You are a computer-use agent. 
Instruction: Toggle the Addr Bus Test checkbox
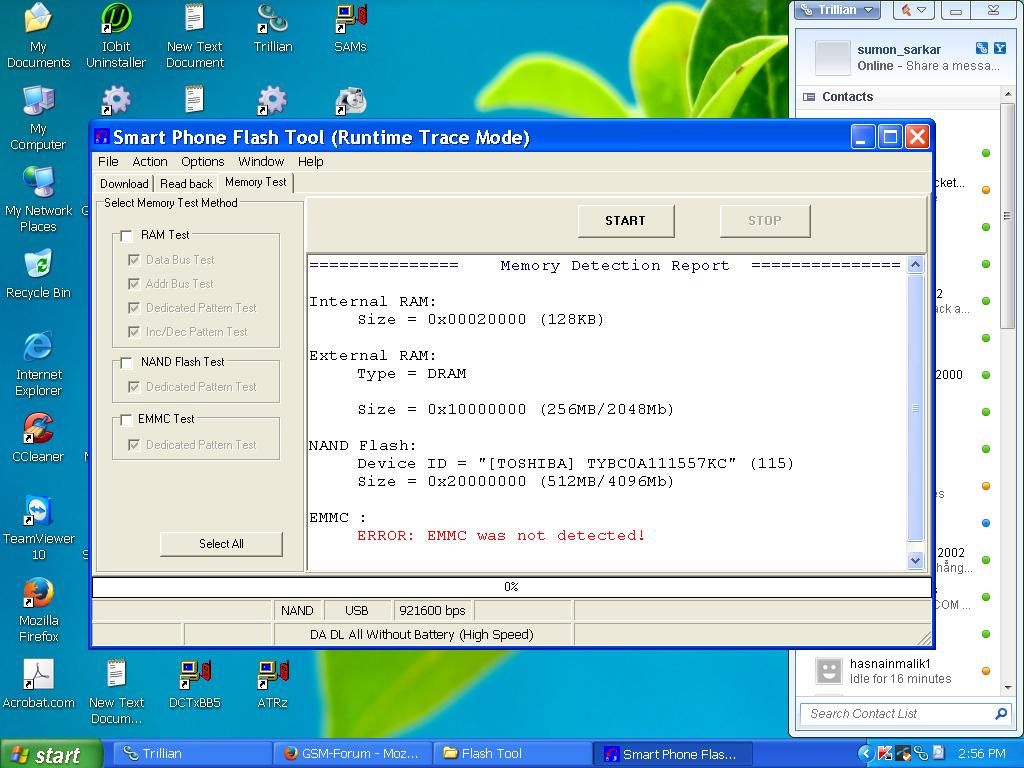134,284
